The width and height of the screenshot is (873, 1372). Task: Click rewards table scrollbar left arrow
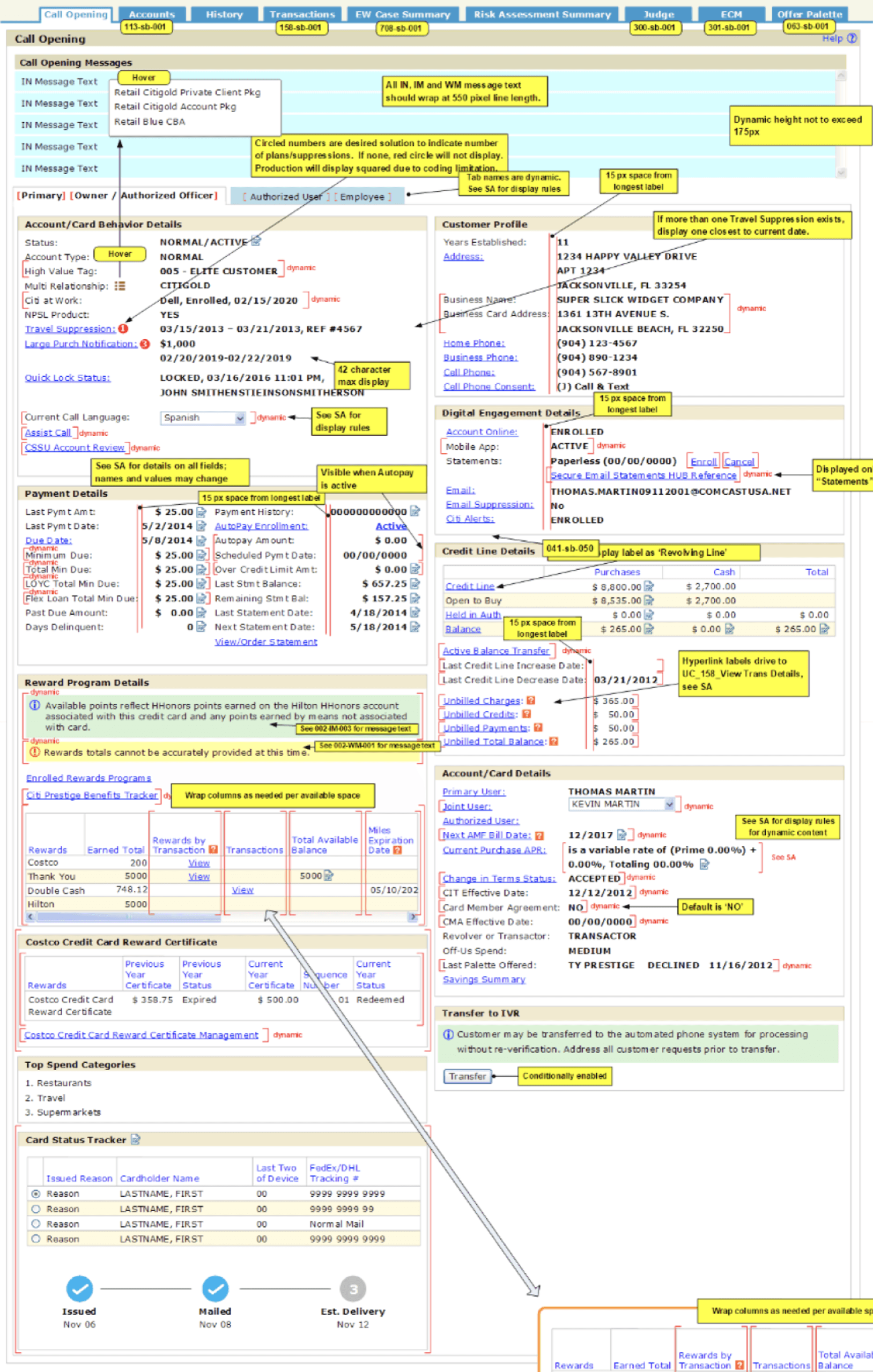tap(30, 917)
